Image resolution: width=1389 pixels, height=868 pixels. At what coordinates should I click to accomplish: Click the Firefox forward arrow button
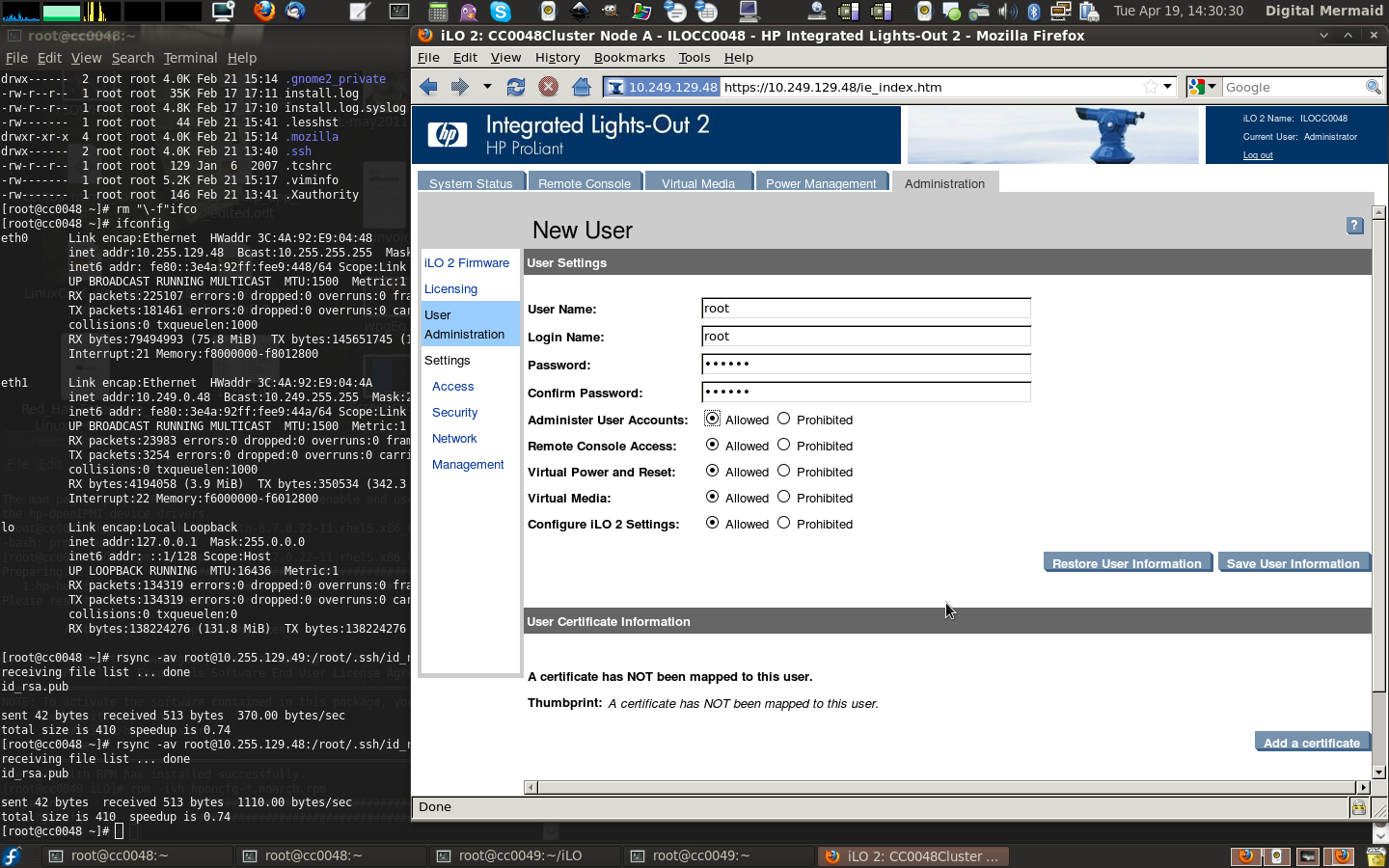[x=460, y=87]
